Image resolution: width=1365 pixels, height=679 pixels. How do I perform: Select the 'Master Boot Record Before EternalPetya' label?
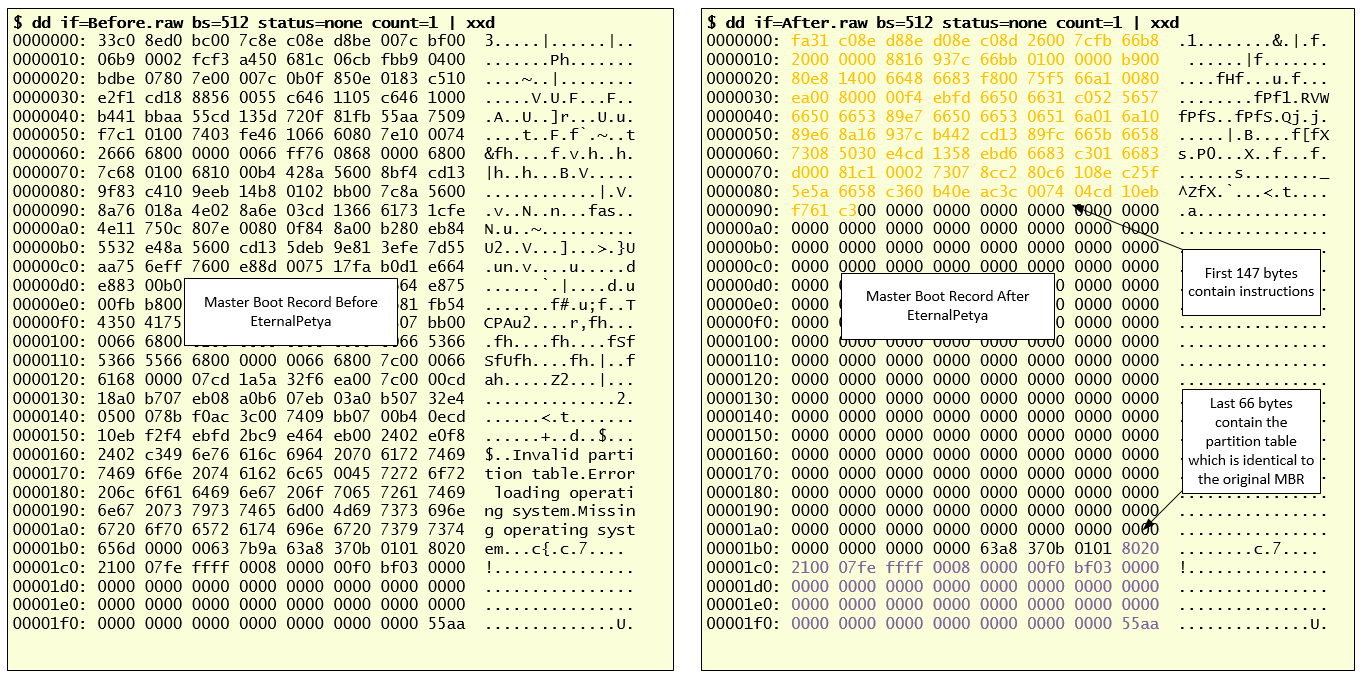[x=291, y=310]
